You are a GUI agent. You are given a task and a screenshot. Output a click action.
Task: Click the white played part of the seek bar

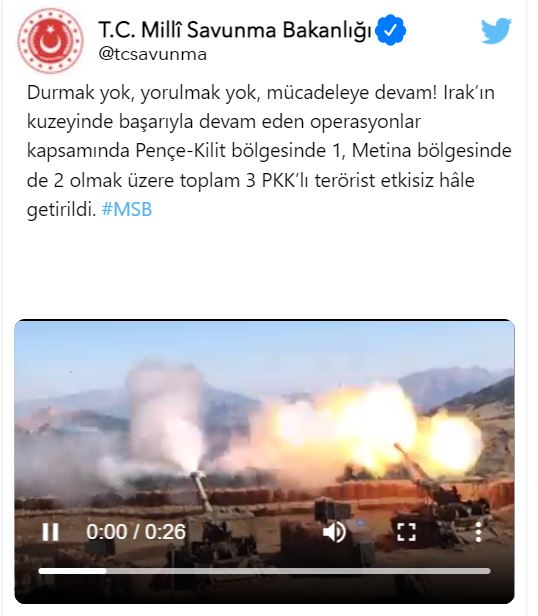72,571
